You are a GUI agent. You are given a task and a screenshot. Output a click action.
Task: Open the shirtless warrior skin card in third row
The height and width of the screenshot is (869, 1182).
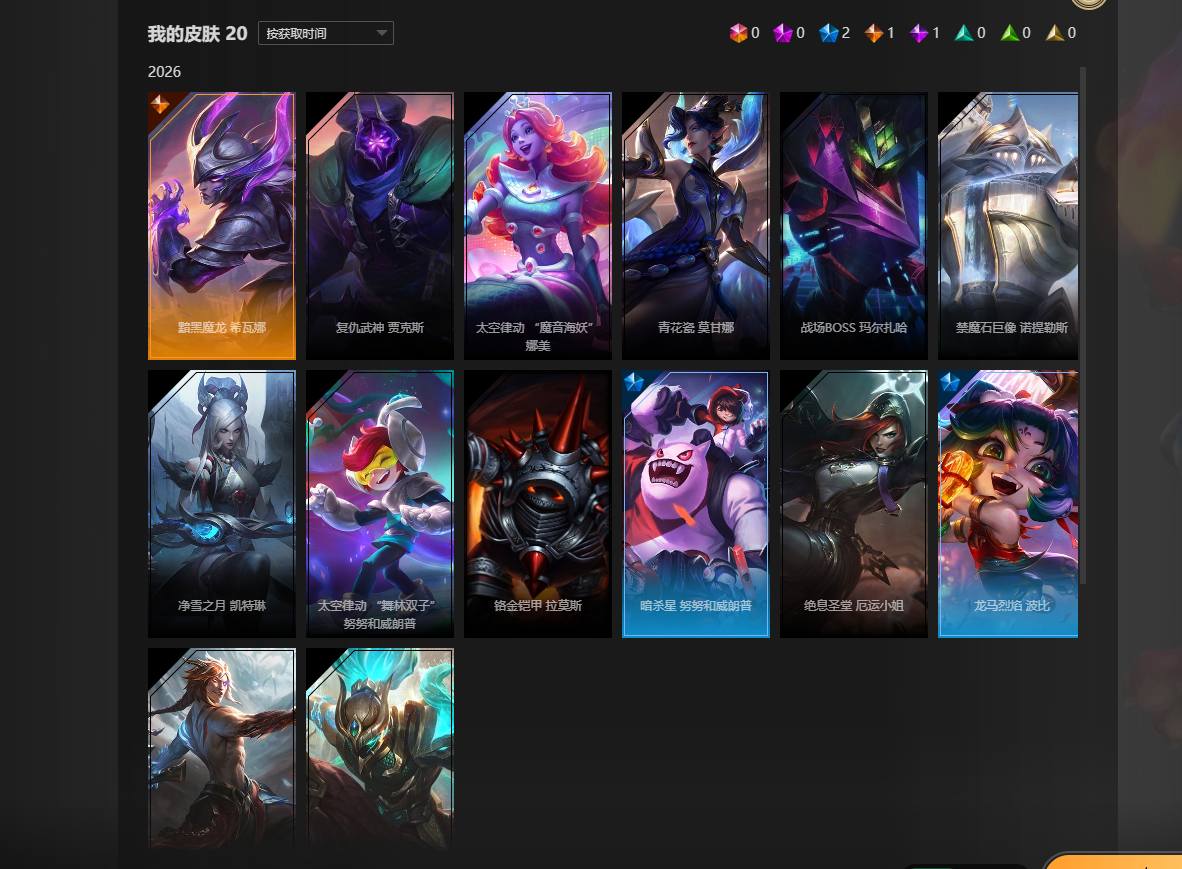[x=222, y=748]
